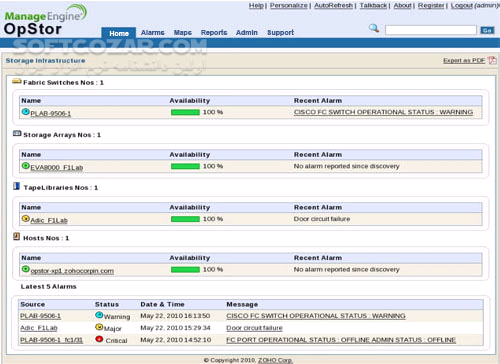Click the green status icon beside EVA8000_F1Lab

point(25,166)
